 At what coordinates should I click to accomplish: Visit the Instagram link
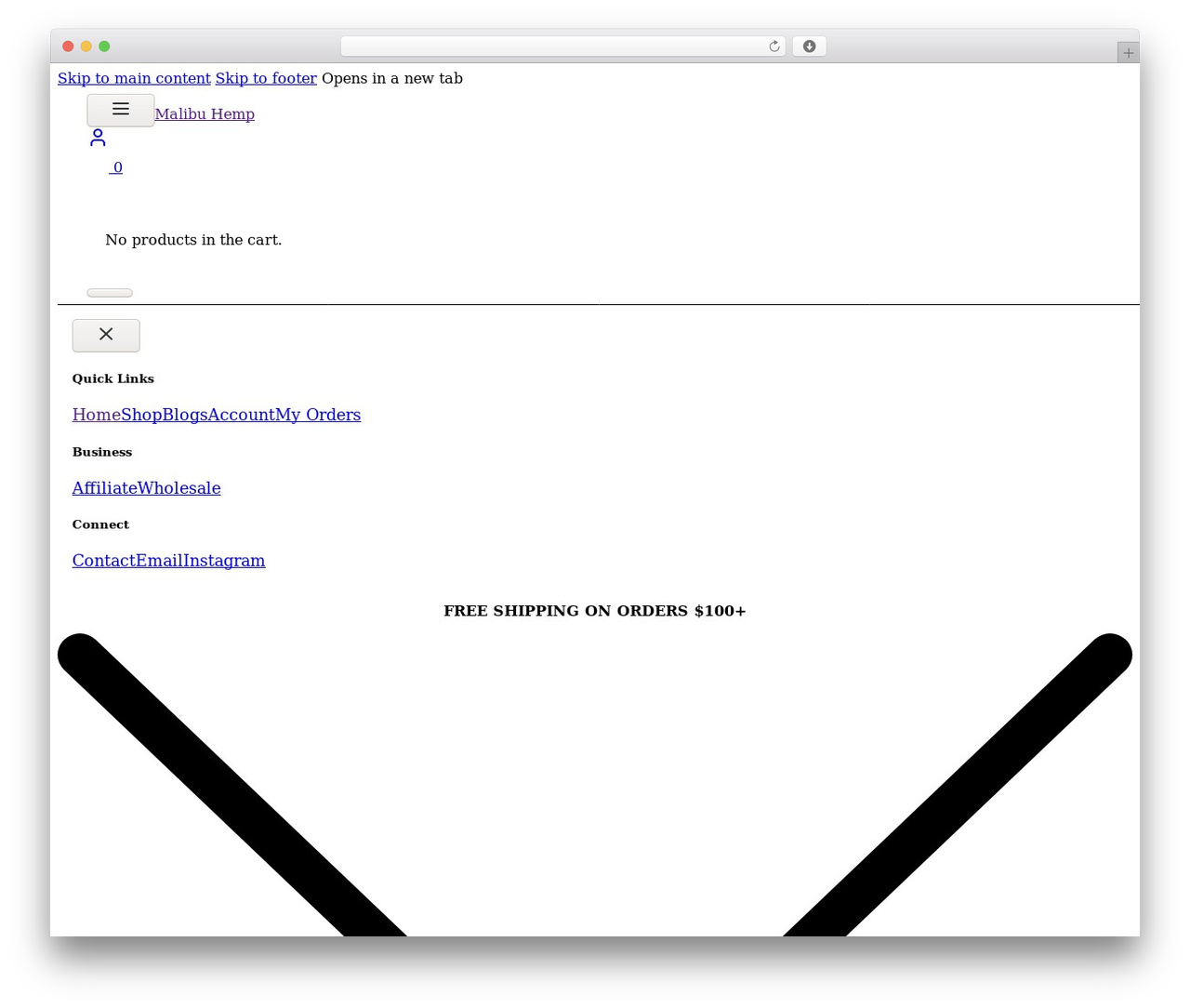(224, 561)
